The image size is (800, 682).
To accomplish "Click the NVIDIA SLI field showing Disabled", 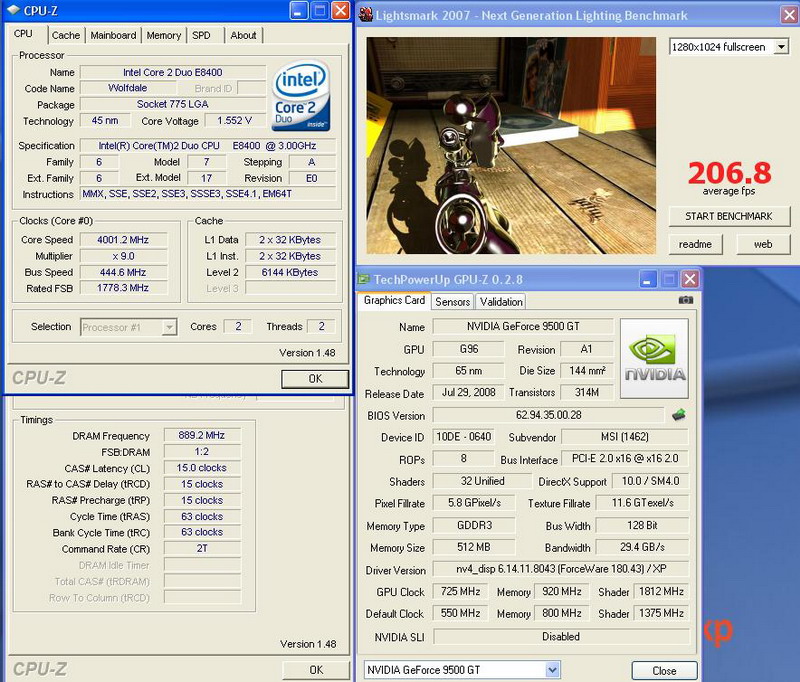I will point(561,637).
